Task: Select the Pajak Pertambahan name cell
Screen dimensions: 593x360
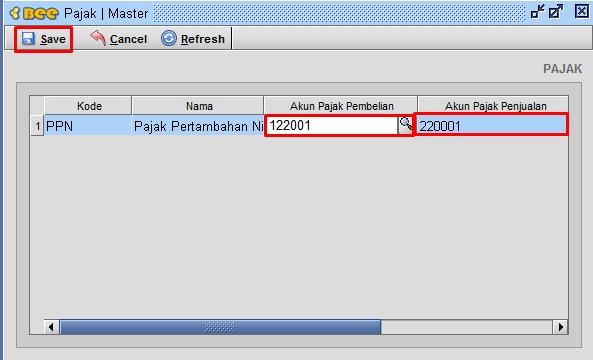Action: pyautogui.click(x=198, y=126)
